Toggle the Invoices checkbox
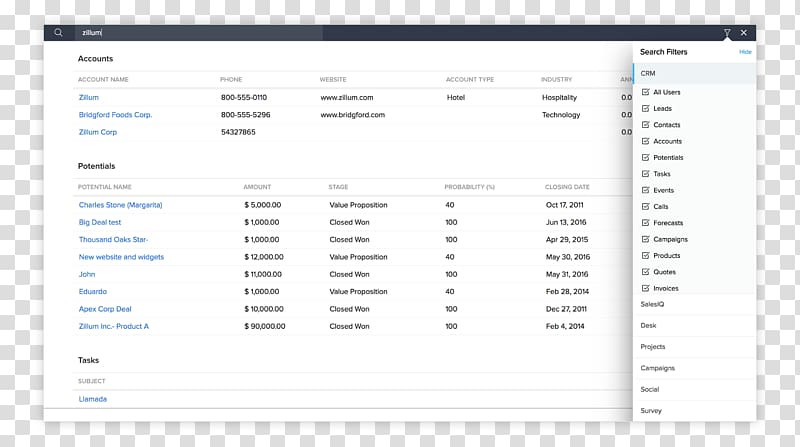This screenshot has height=447, width=800. (645, 288)
